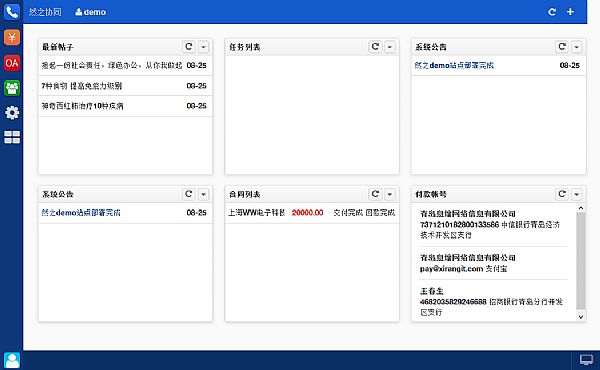Screen dimensions: 600x370
Task: Open the settings gear icon in sidebar
Action: click(x=12, y=112)
